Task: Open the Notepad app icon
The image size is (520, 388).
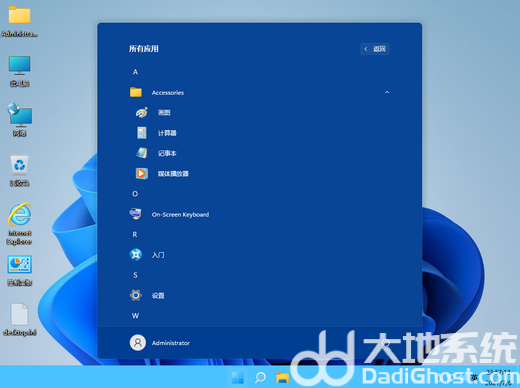Action: pos(142,153)
